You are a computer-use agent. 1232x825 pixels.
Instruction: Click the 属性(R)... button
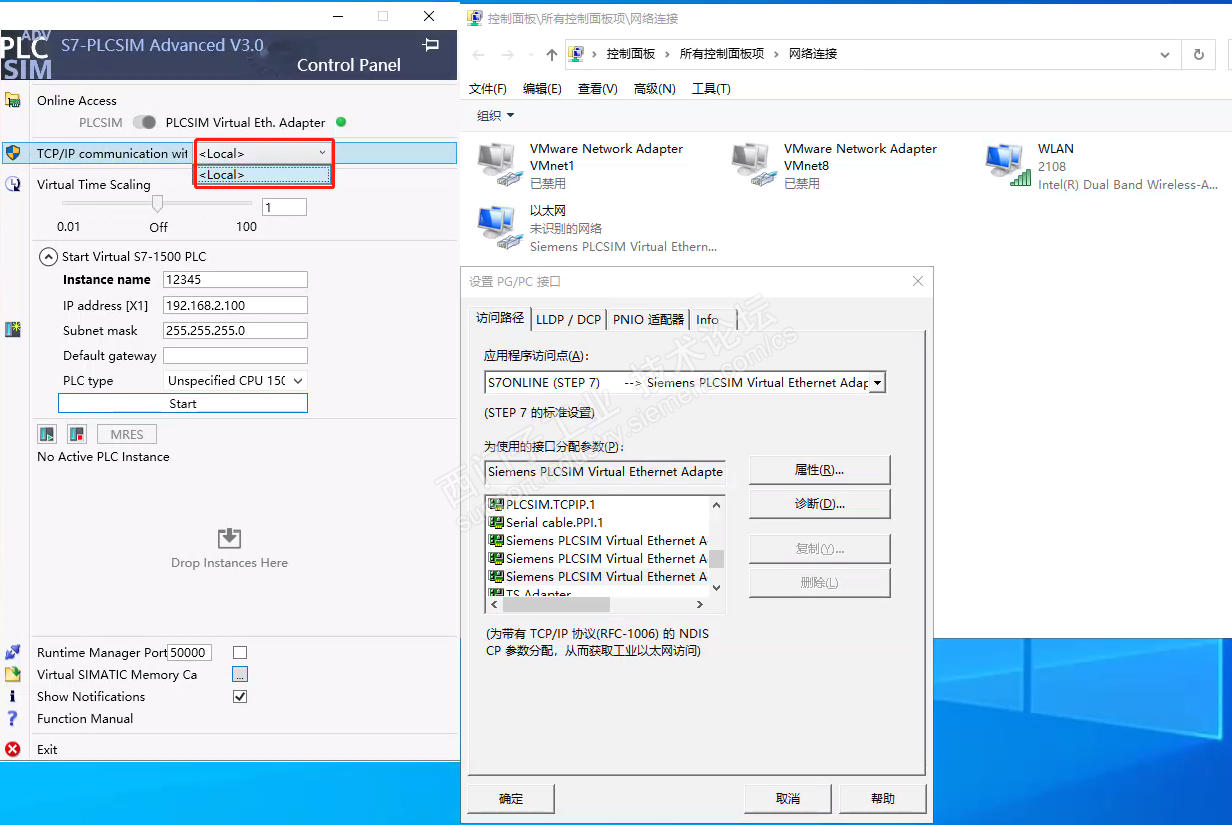click(820, 470)
